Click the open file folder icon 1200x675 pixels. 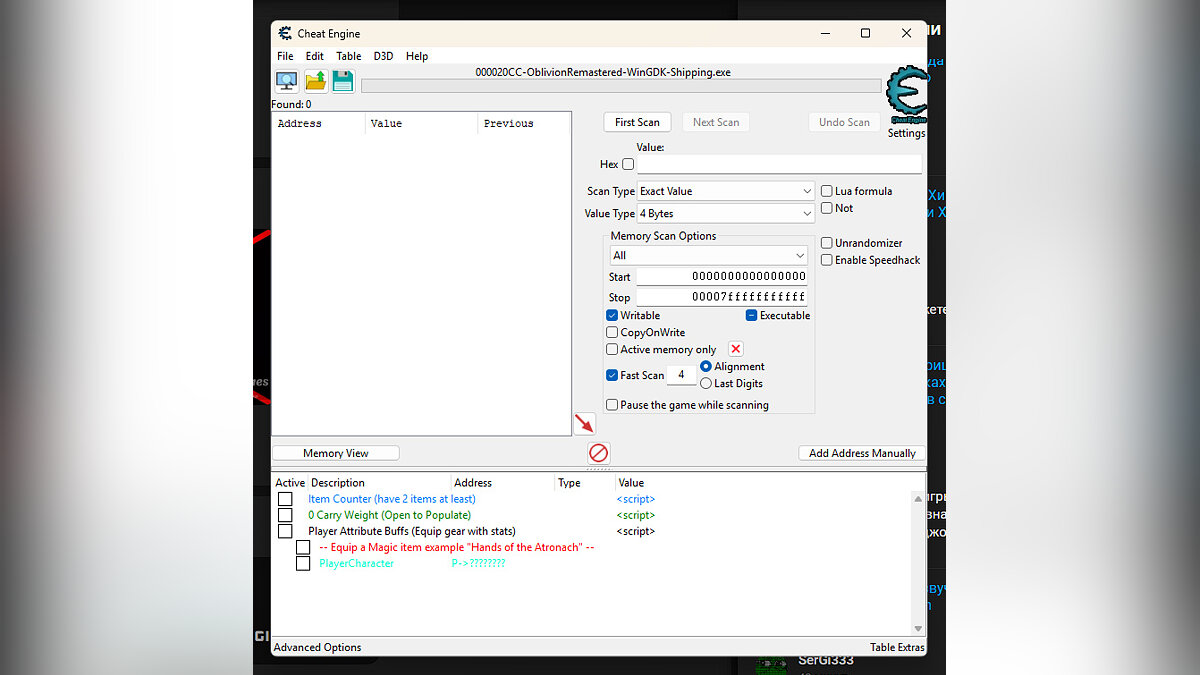click(x=315, y=82)
